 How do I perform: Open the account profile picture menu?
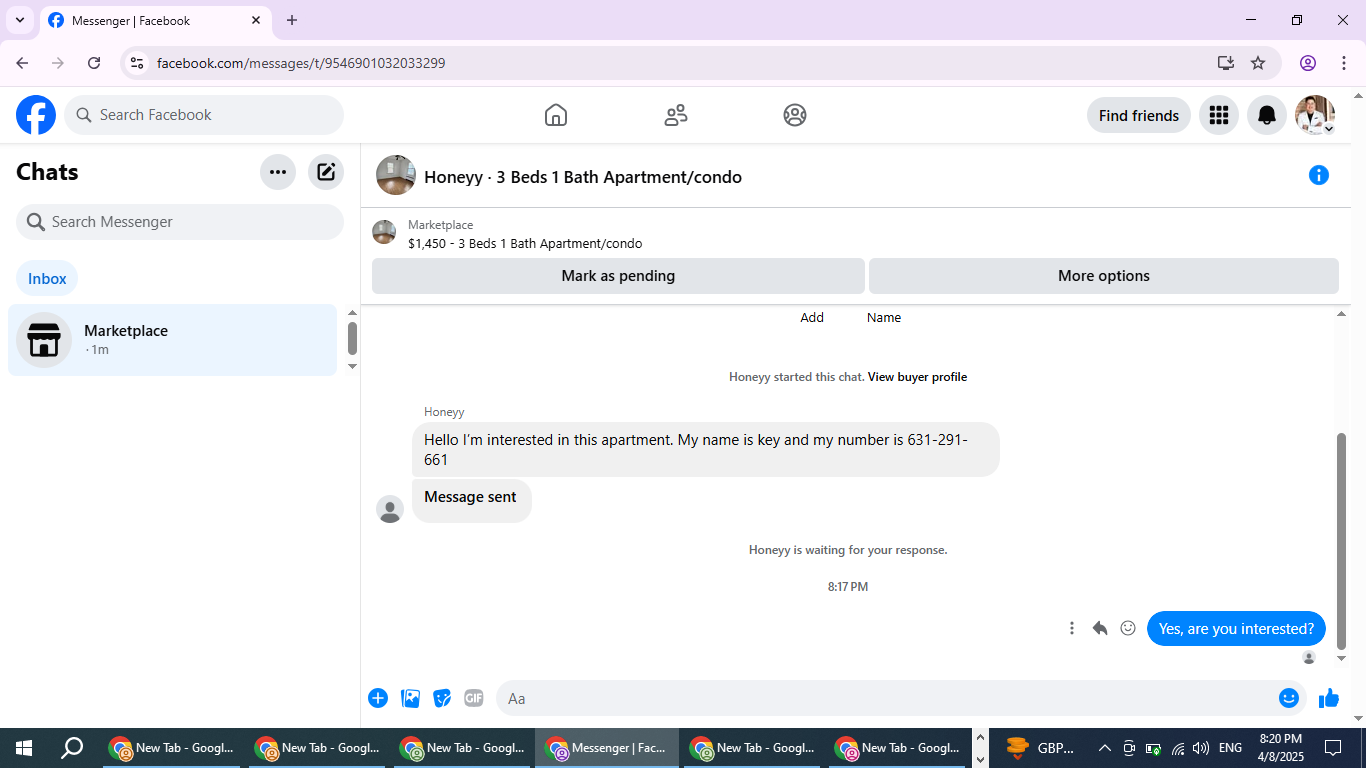tap(1315, 115)
